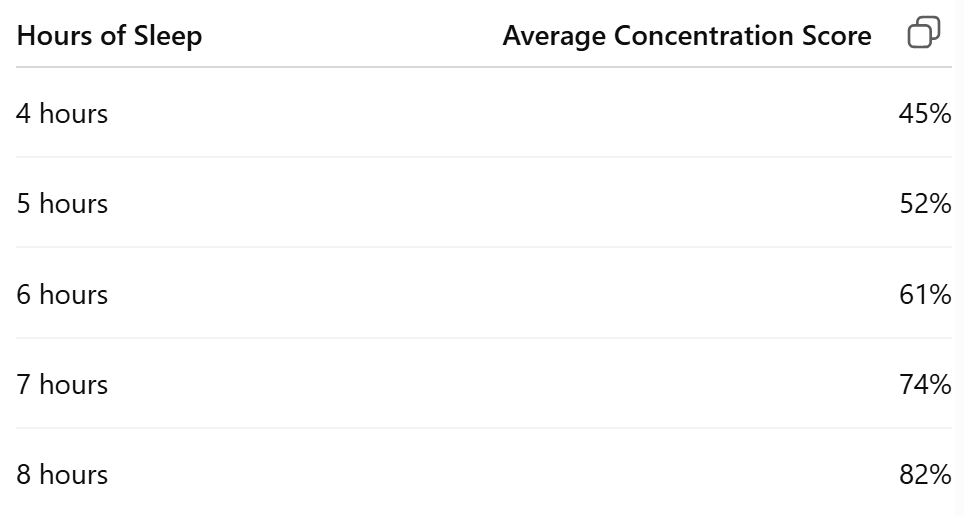The width and height of the screenshot is (964, 516).
Task: Click the vertical scrollbar at the right edge
Action: 959,258
